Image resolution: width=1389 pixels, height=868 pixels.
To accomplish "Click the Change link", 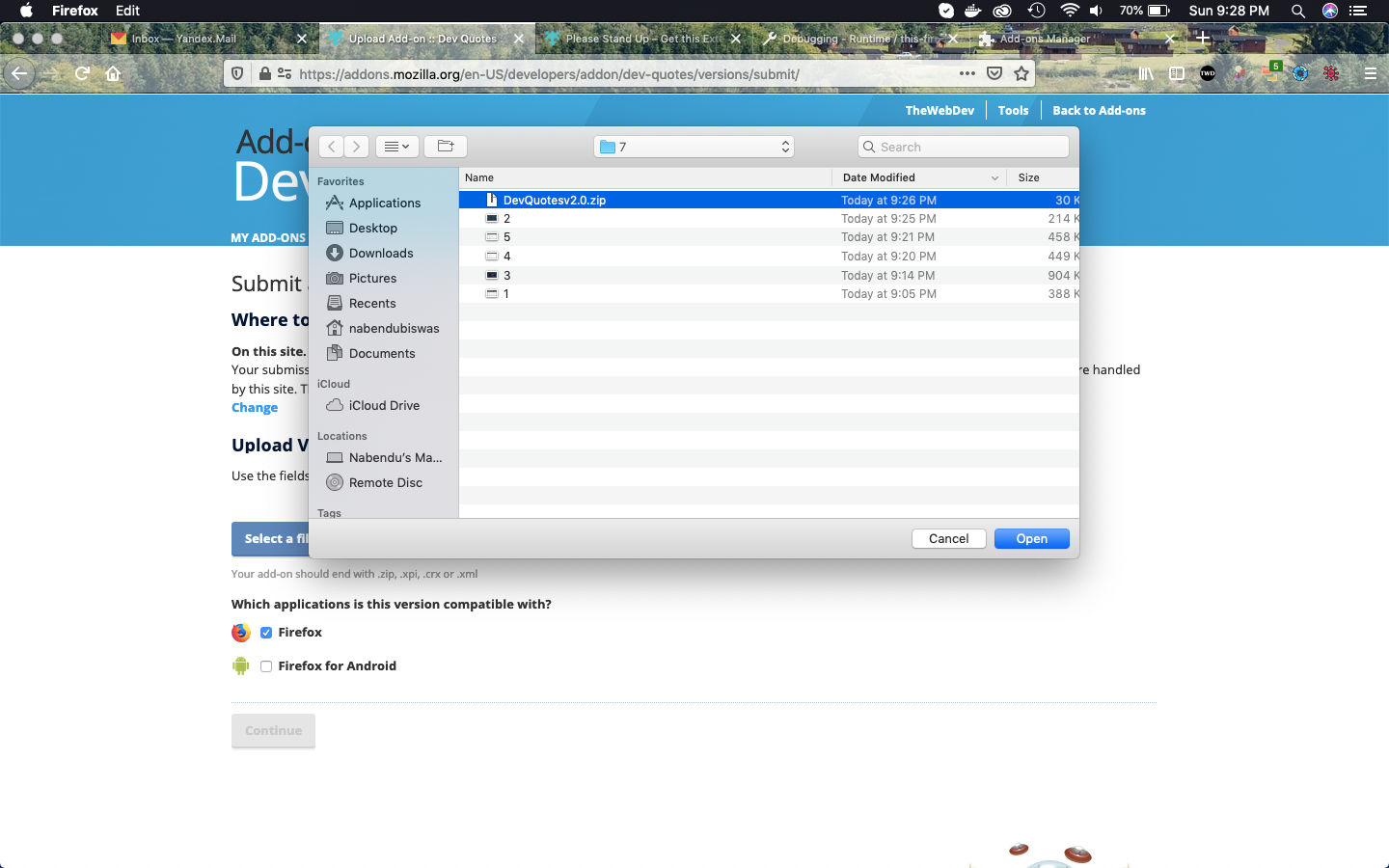I will (255, 408).
